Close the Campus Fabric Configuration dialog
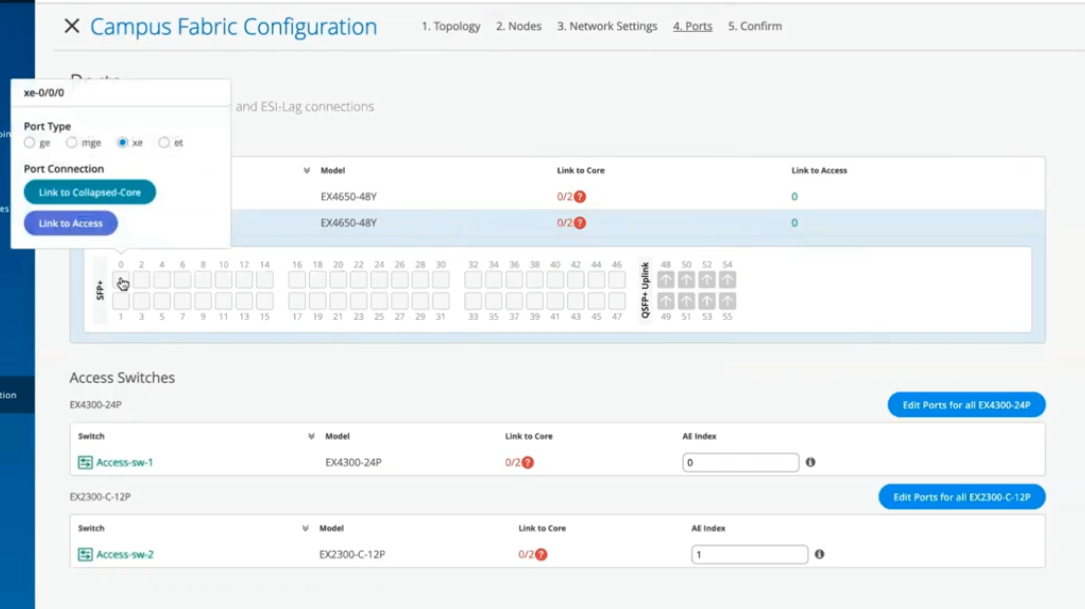The image size is (1085, 609). coord(71,27)
